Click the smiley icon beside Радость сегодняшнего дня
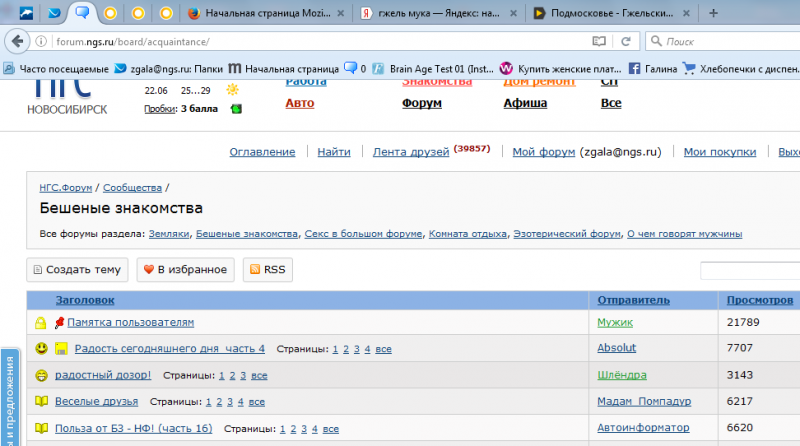Viewport: 800px width, 446px height. point(41,348)
